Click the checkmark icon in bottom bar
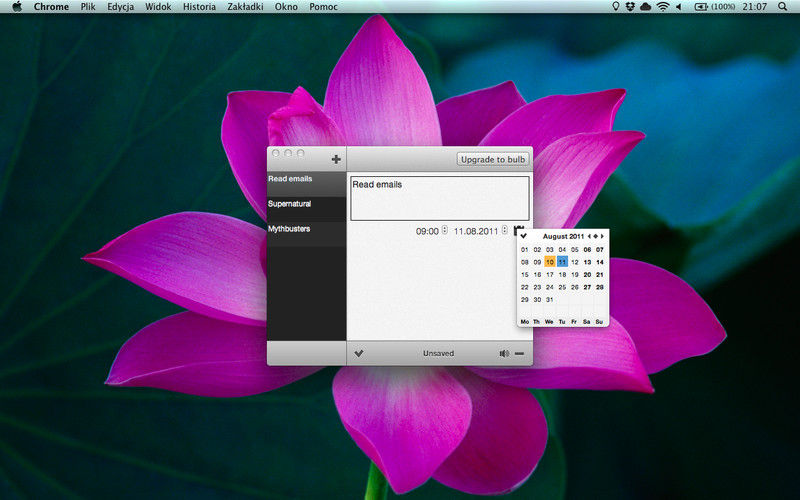Image resolution: width=800 pixels, height=500 pixels. click(359, 352)
